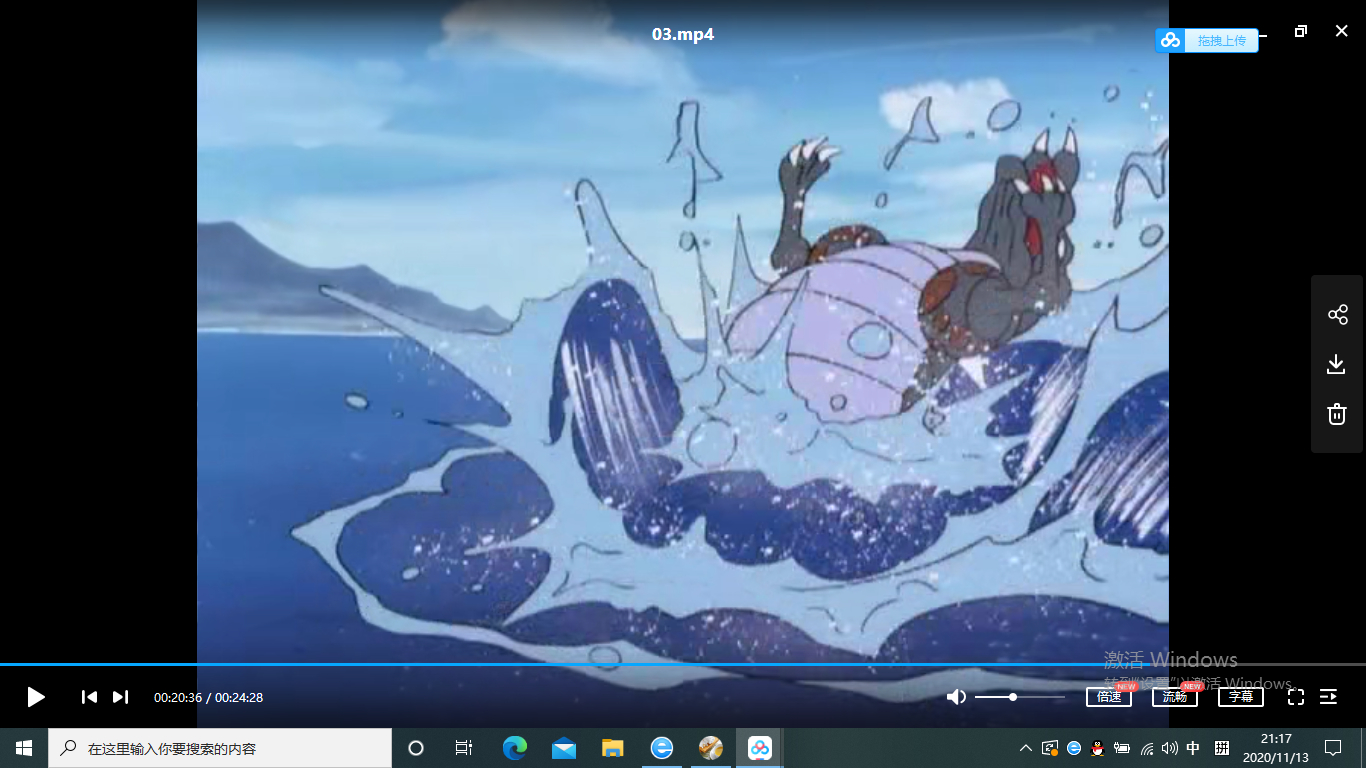
Task: Click the IE-style tray icon
Action: (1074, 748)
